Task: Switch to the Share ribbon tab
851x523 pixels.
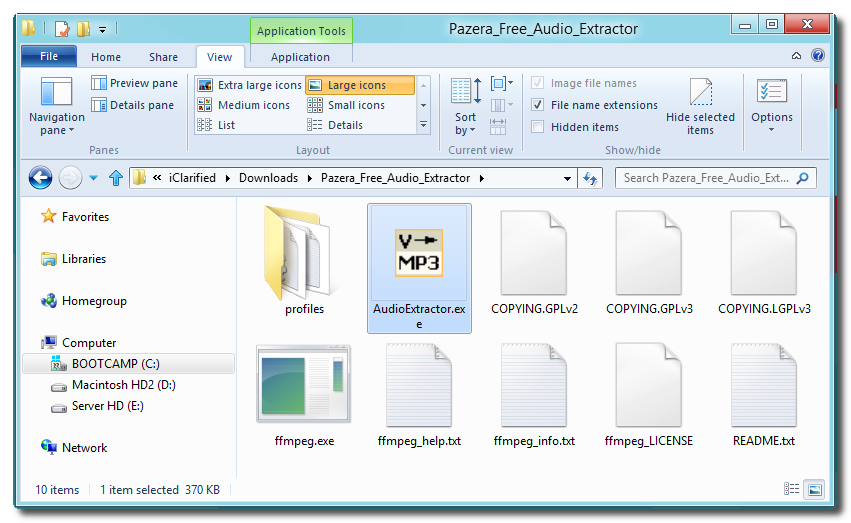Action: tap(163, 57)
